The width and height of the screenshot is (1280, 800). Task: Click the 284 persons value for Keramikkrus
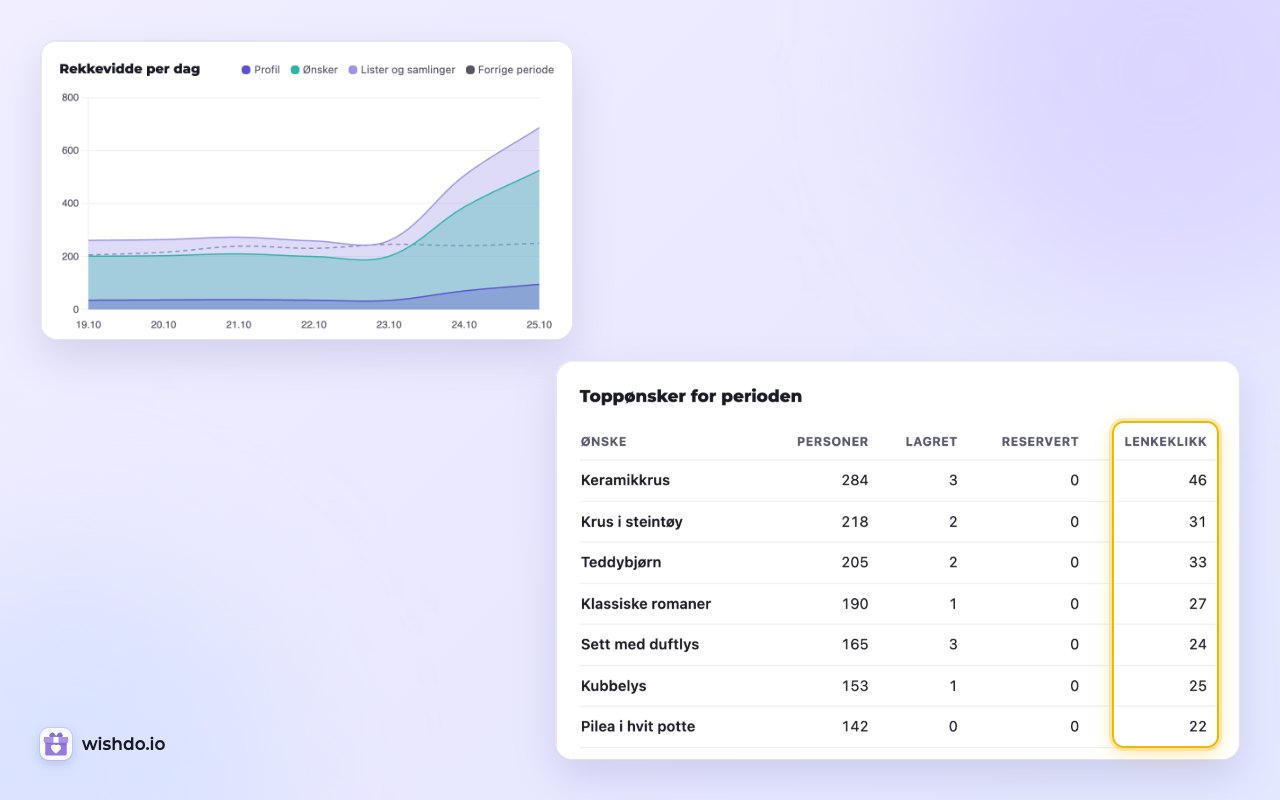pos(855,480)
